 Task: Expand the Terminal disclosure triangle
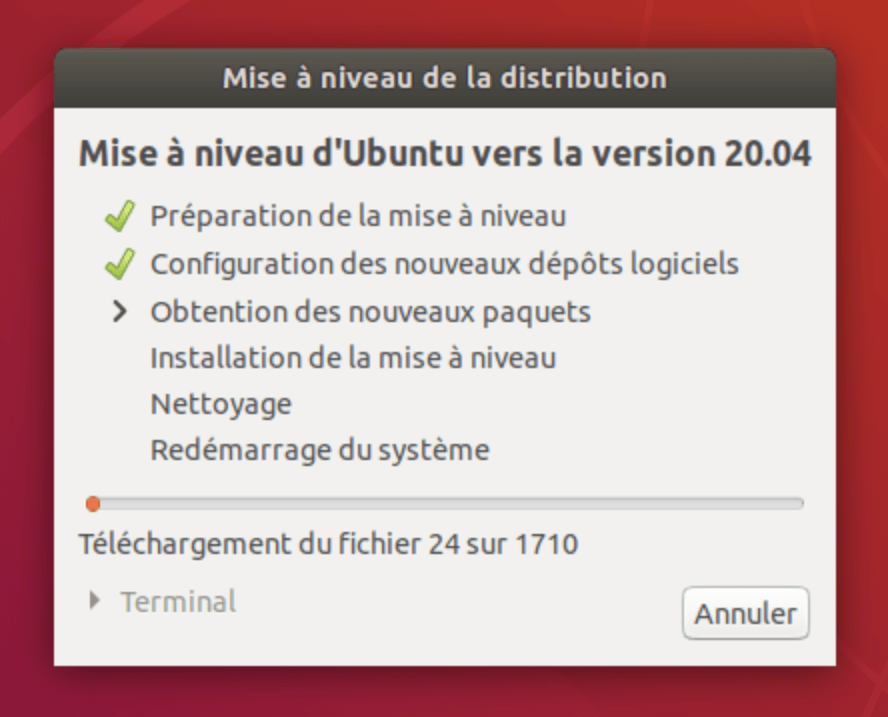[x=95, y=601]
